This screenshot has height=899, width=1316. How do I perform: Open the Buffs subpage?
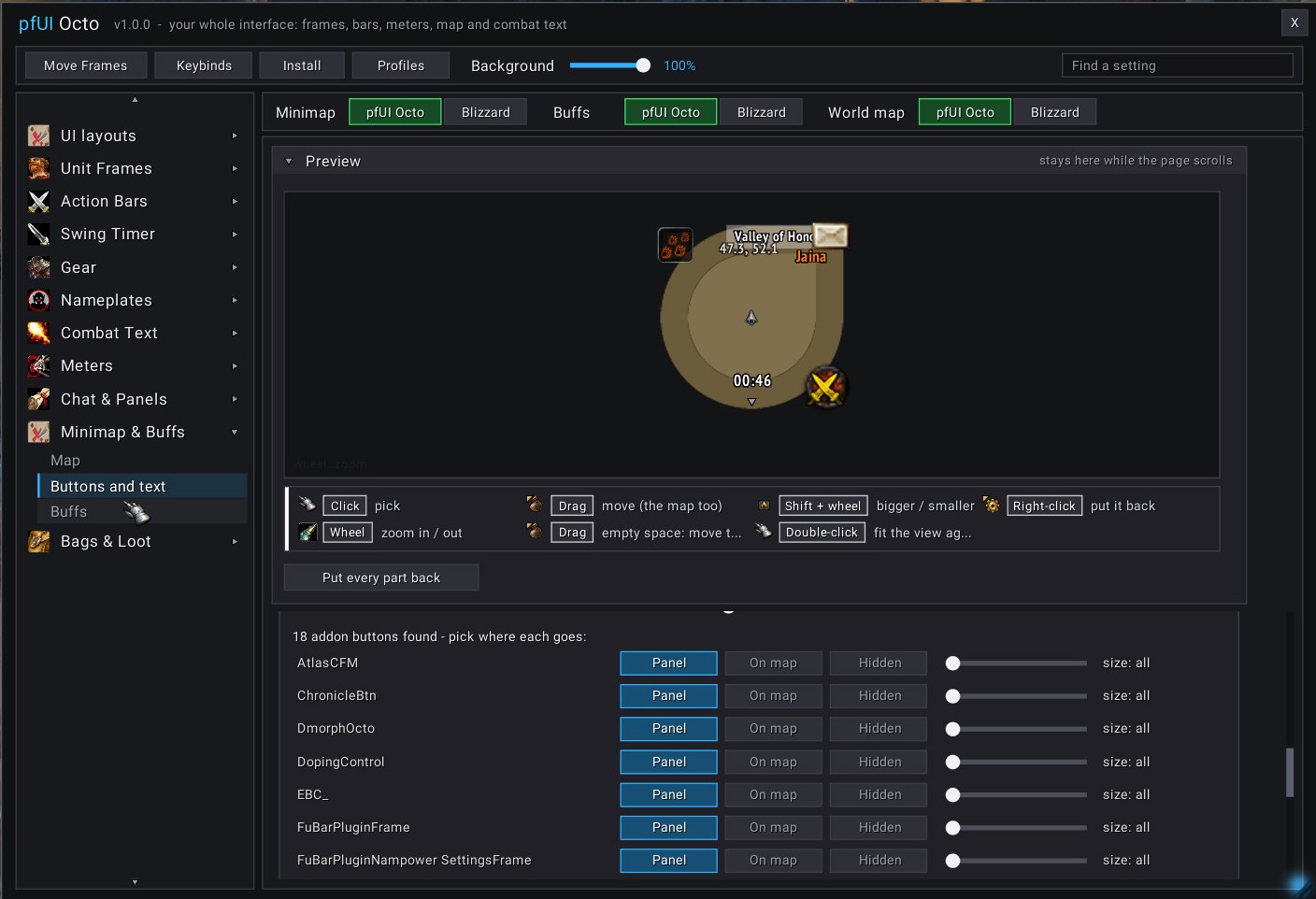tap(142, 511)
